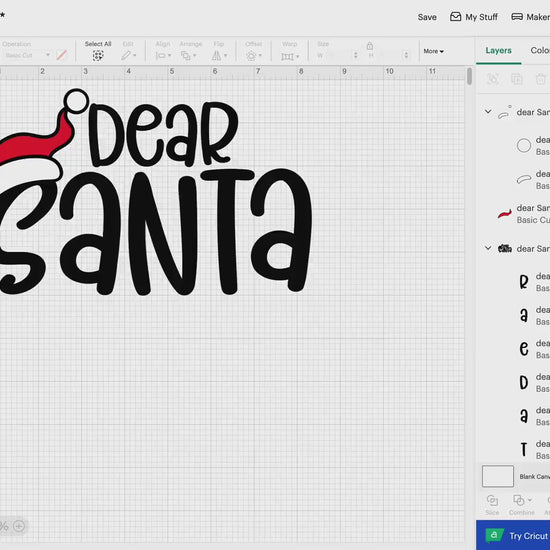Open the Combine tool menu
Viewport: 550px width, 550px height.
(522, 500)
